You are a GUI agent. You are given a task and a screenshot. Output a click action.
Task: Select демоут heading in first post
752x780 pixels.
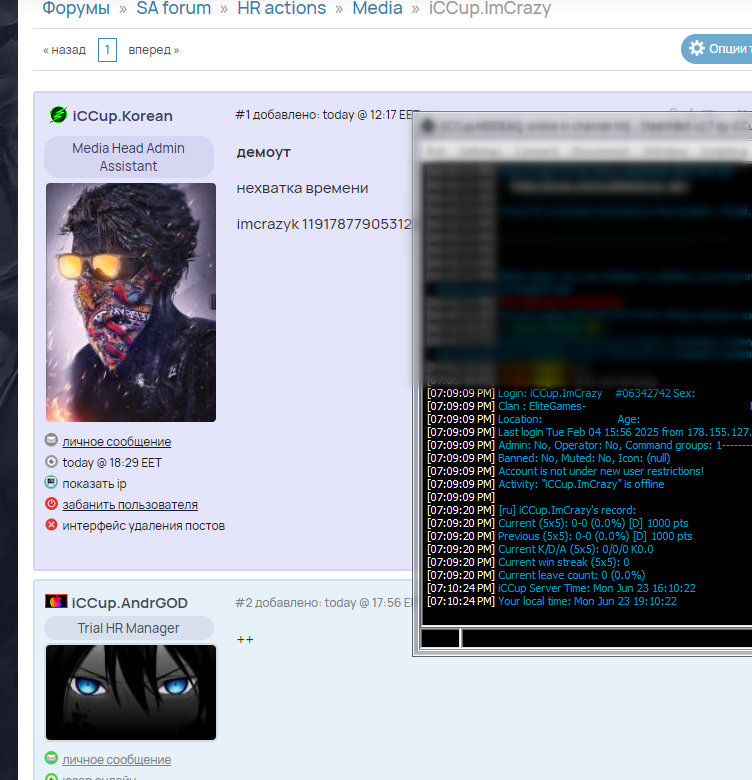(264, 152)
